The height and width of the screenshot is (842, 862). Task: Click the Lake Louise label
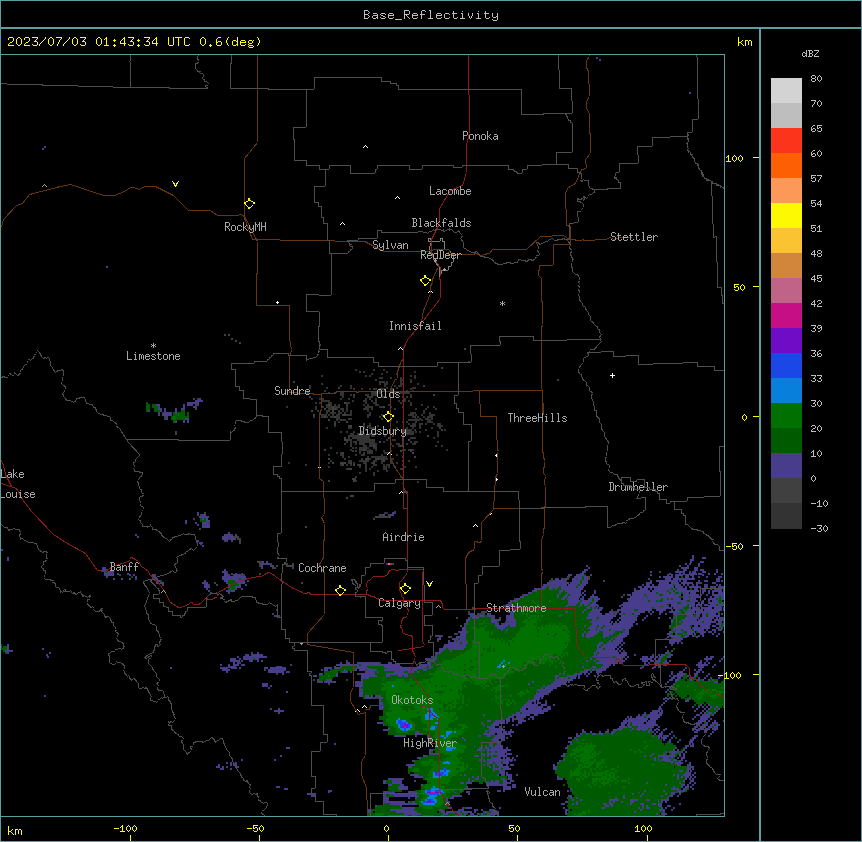tap(18, 484)
